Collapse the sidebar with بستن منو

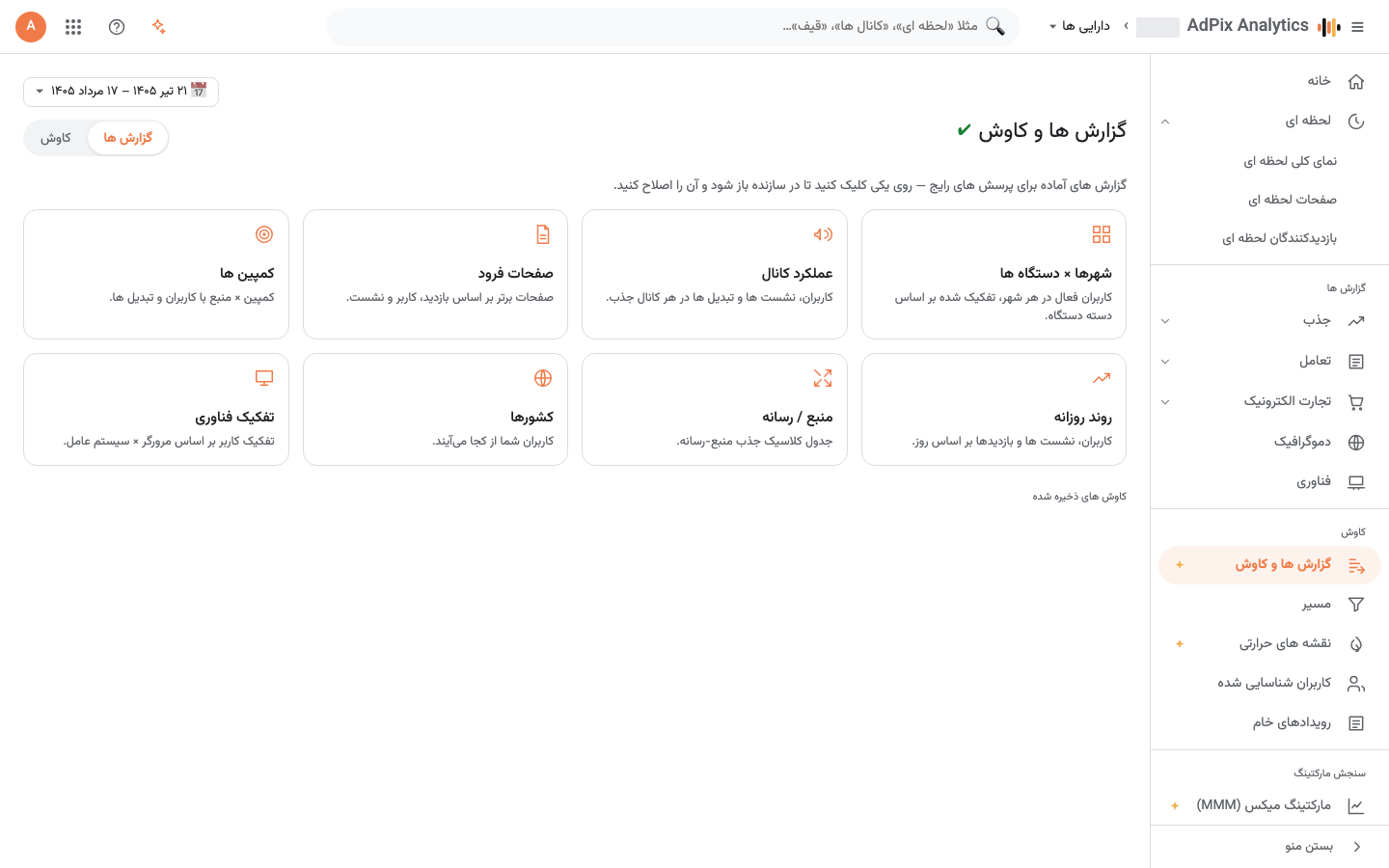[1269, 846]
